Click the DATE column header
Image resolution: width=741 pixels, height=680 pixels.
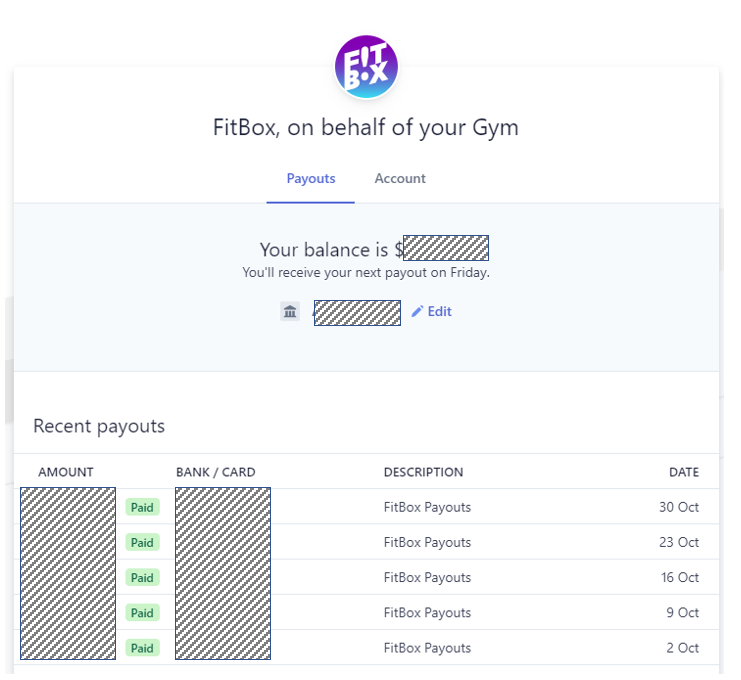point(684,472)
